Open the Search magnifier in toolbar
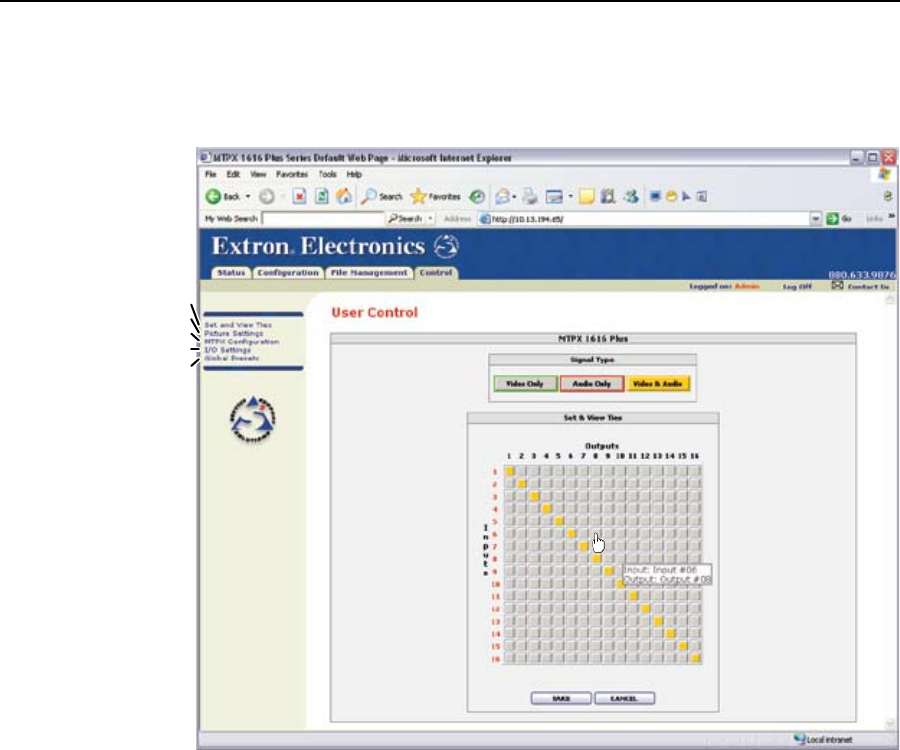Viewport: 900px width, 750px height. [x=368, y=196]
